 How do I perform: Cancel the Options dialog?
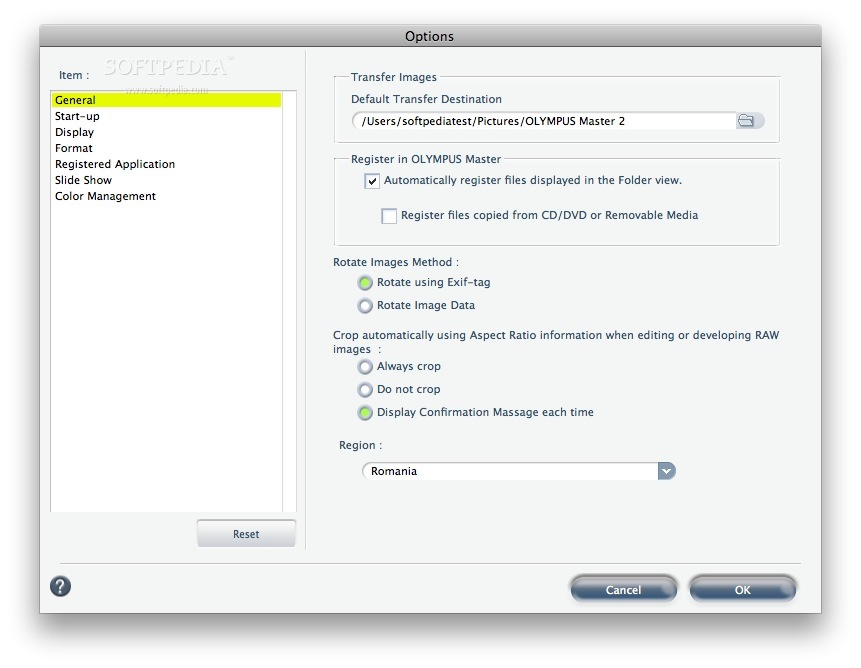[623, 589]
